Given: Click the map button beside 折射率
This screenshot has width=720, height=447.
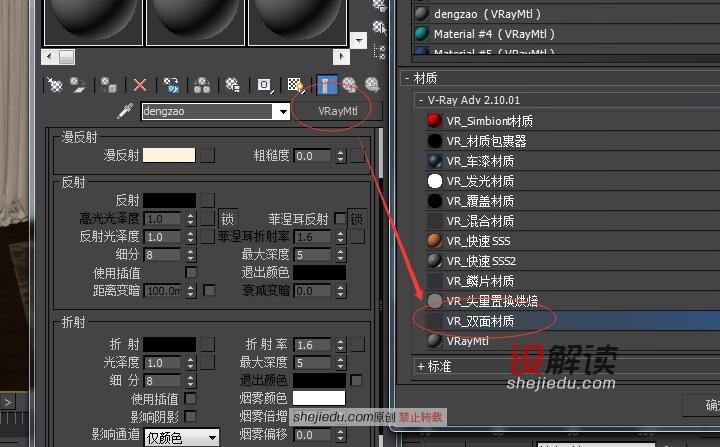Looking at the screenshot, I should [357, 345].
